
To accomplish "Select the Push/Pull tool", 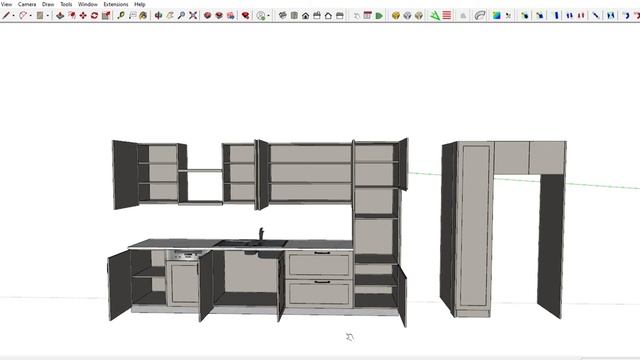I will [x=60, y=16].
